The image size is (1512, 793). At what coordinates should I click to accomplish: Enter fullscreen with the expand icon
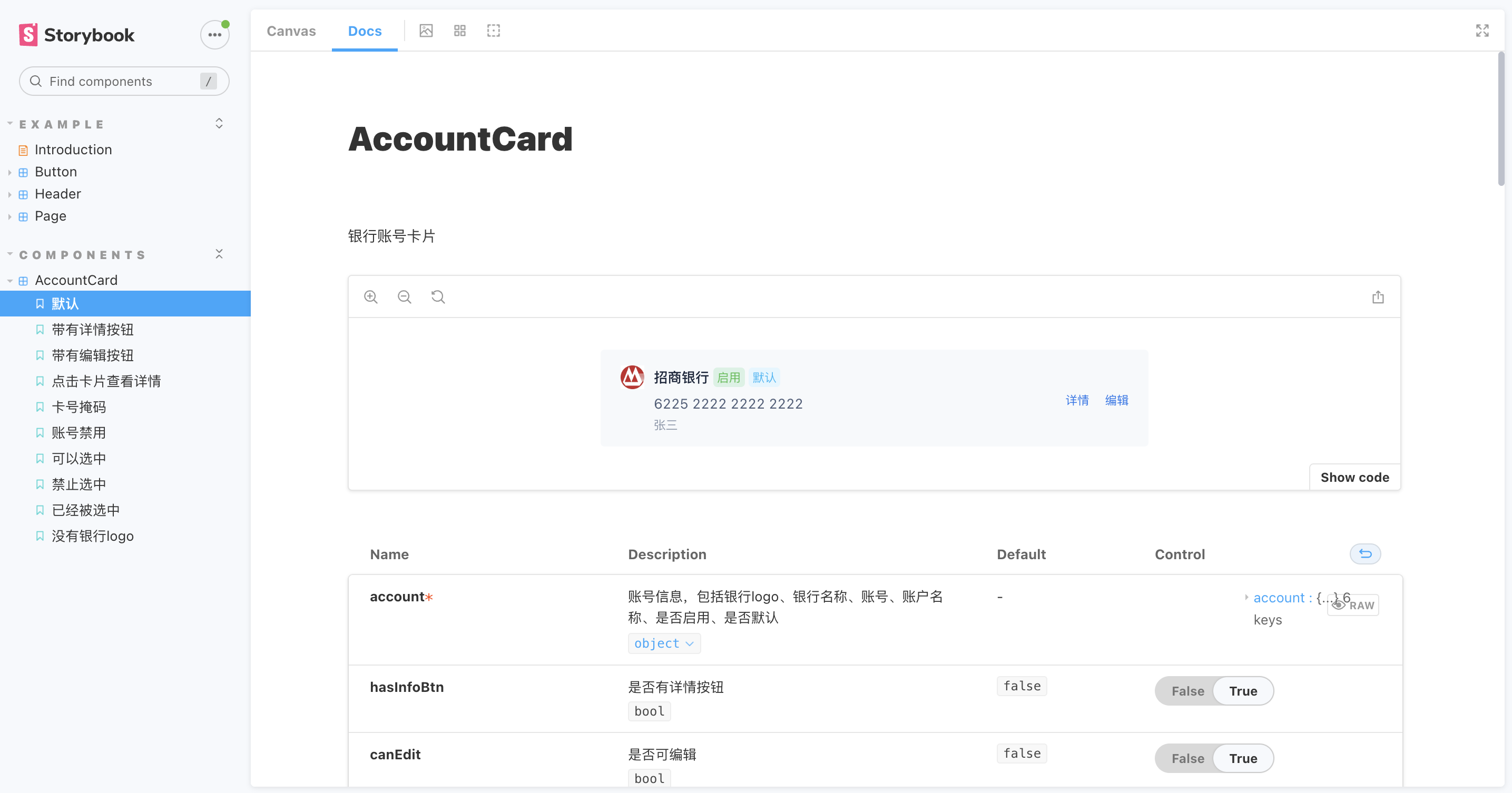pyautogui.click(x=1482, y=31)
